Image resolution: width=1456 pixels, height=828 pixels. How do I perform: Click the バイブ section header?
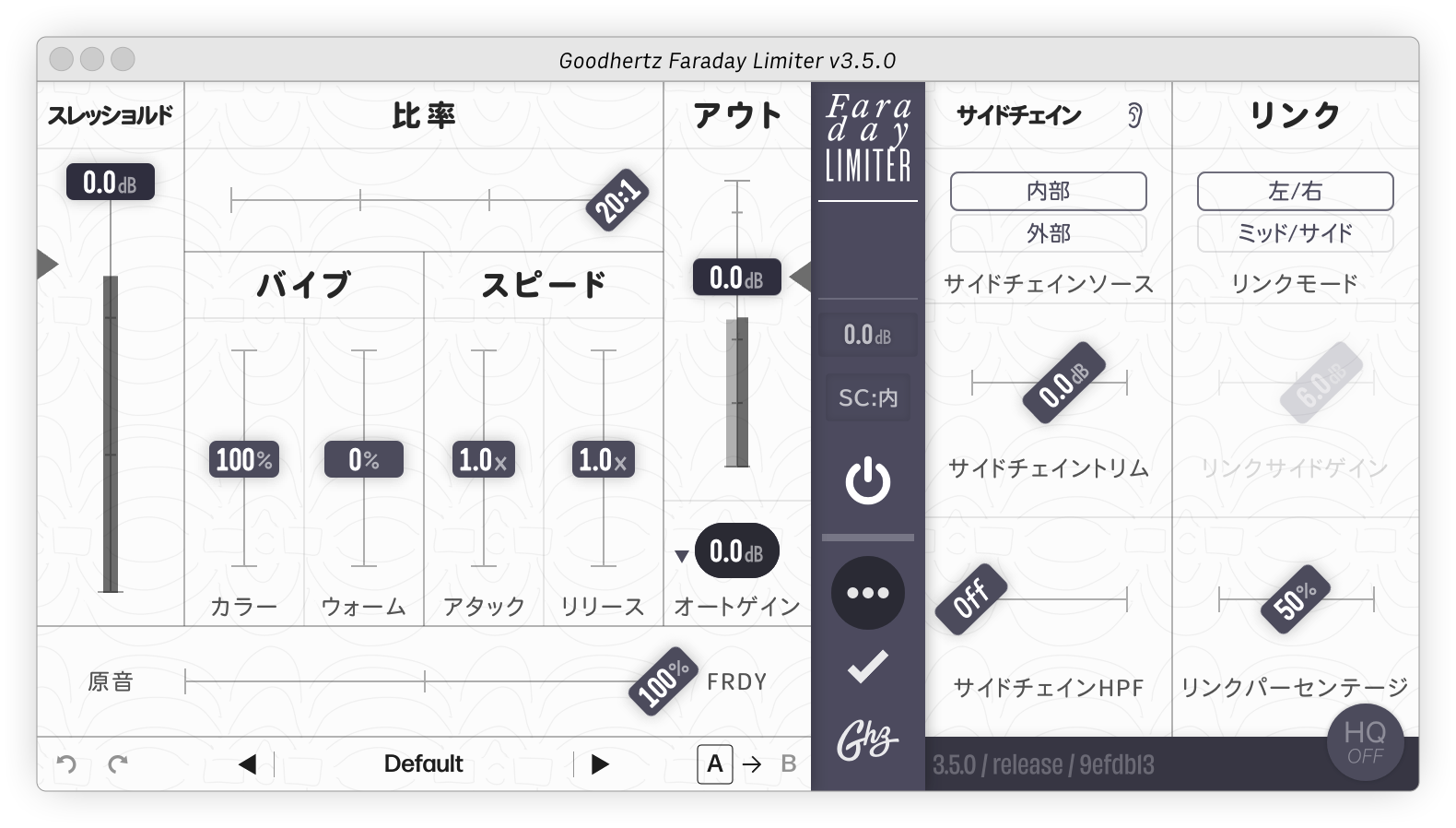pos(304,284)
